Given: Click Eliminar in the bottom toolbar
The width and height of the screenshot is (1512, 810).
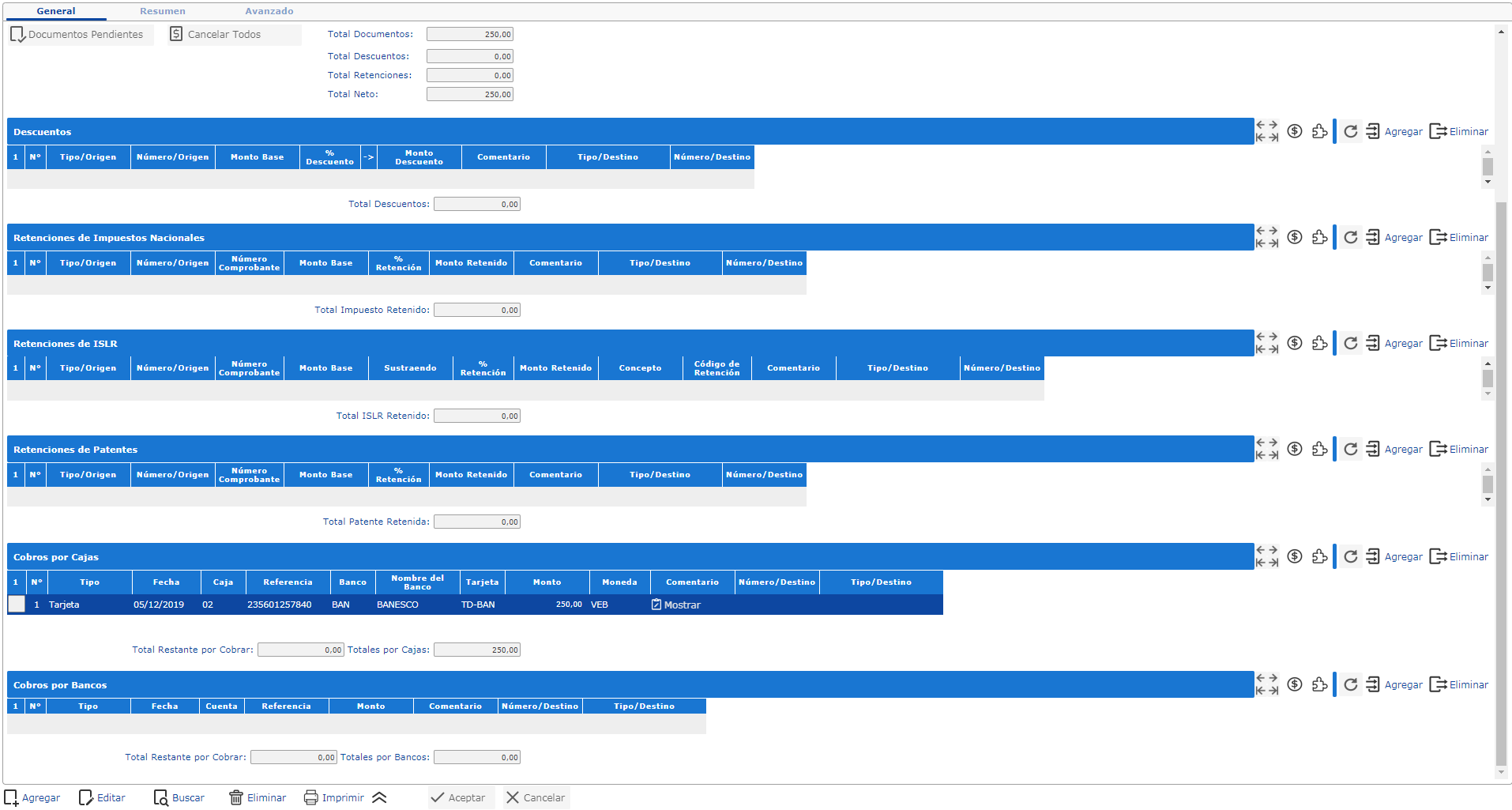Looking at the screenshot, I should pos(258,797).
